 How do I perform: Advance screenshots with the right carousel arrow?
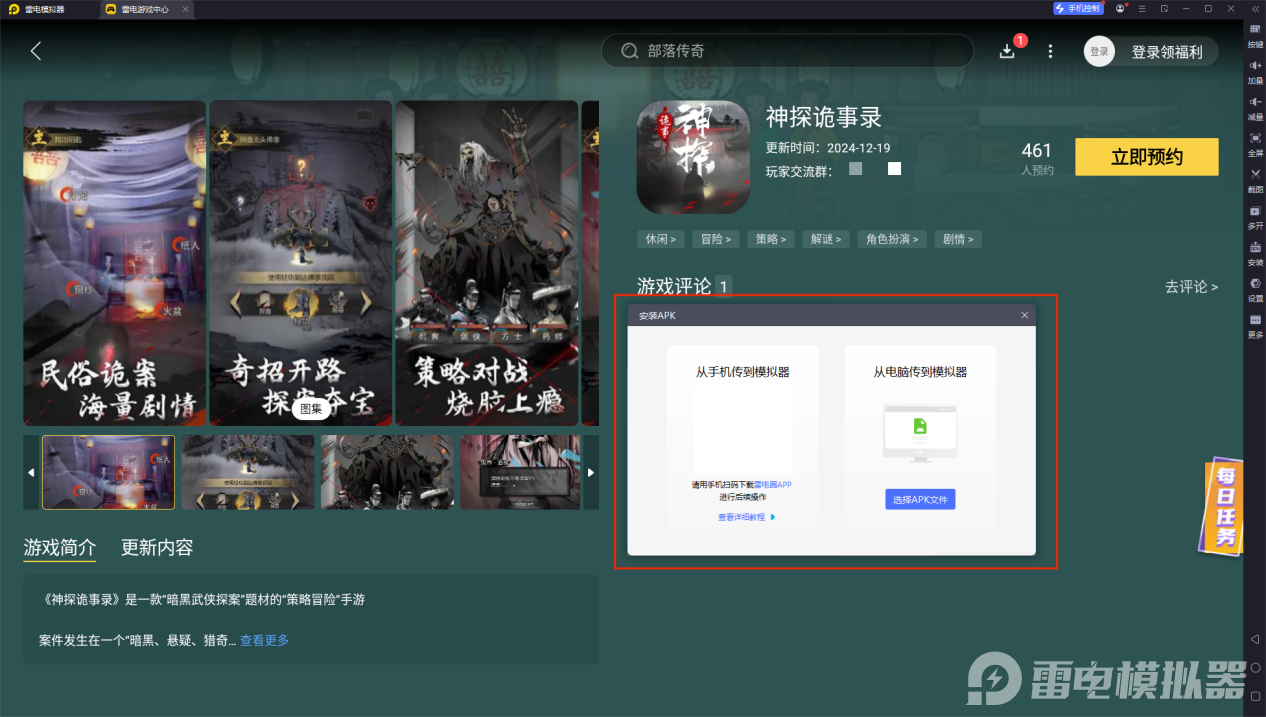click(591, 472)
